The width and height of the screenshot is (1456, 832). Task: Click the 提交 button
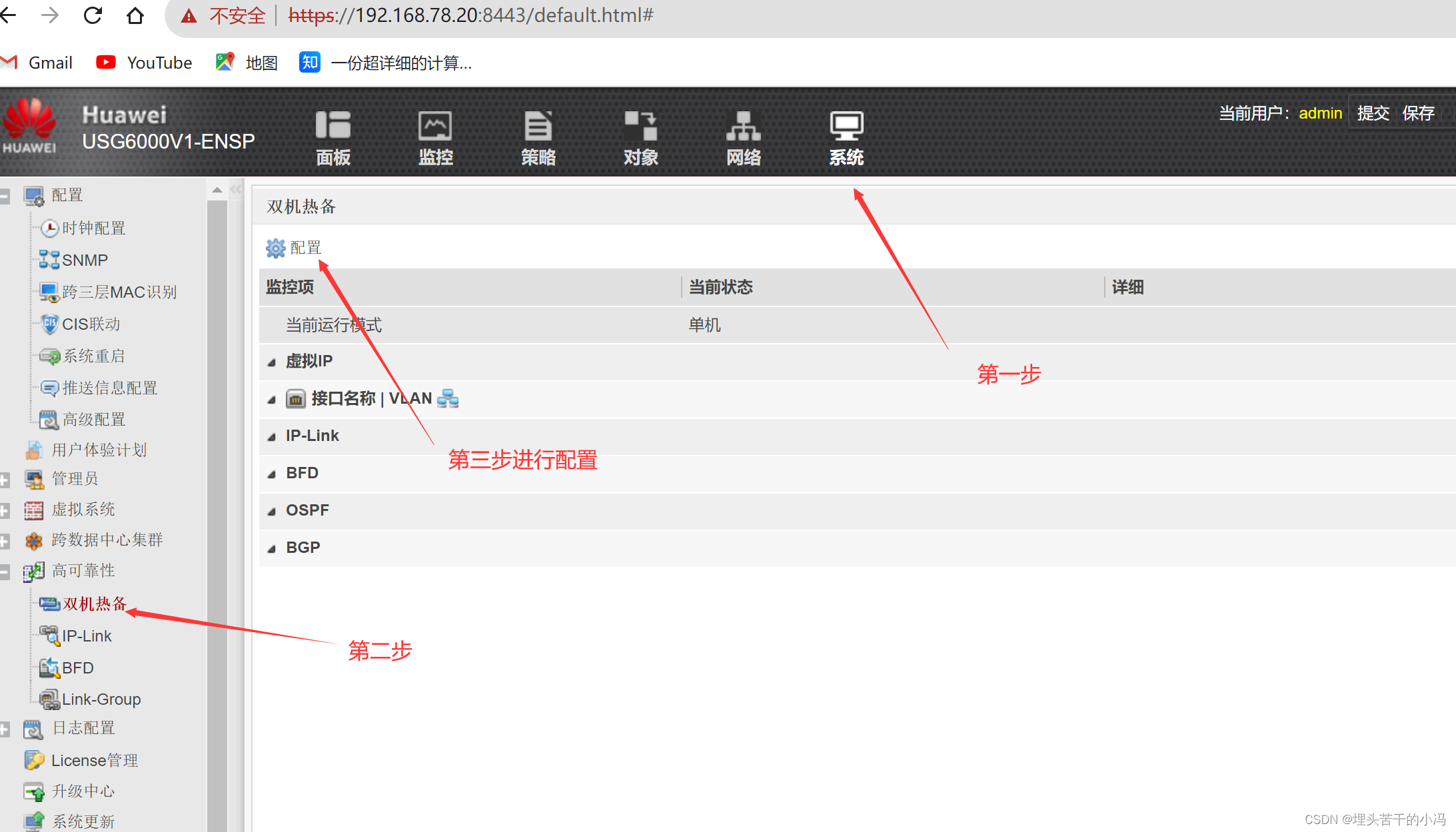click(x=1373, y=113)
